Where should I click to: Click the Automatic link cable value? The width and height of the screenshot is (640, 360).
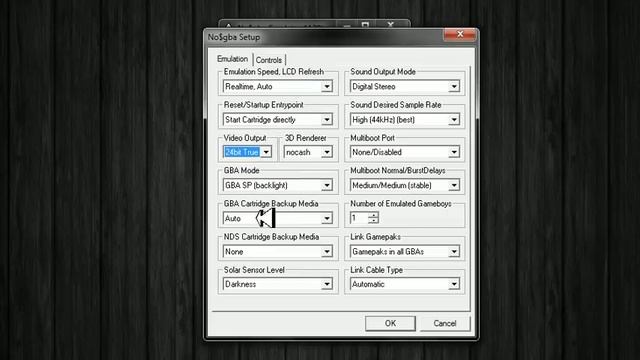(x=368, y=284)
